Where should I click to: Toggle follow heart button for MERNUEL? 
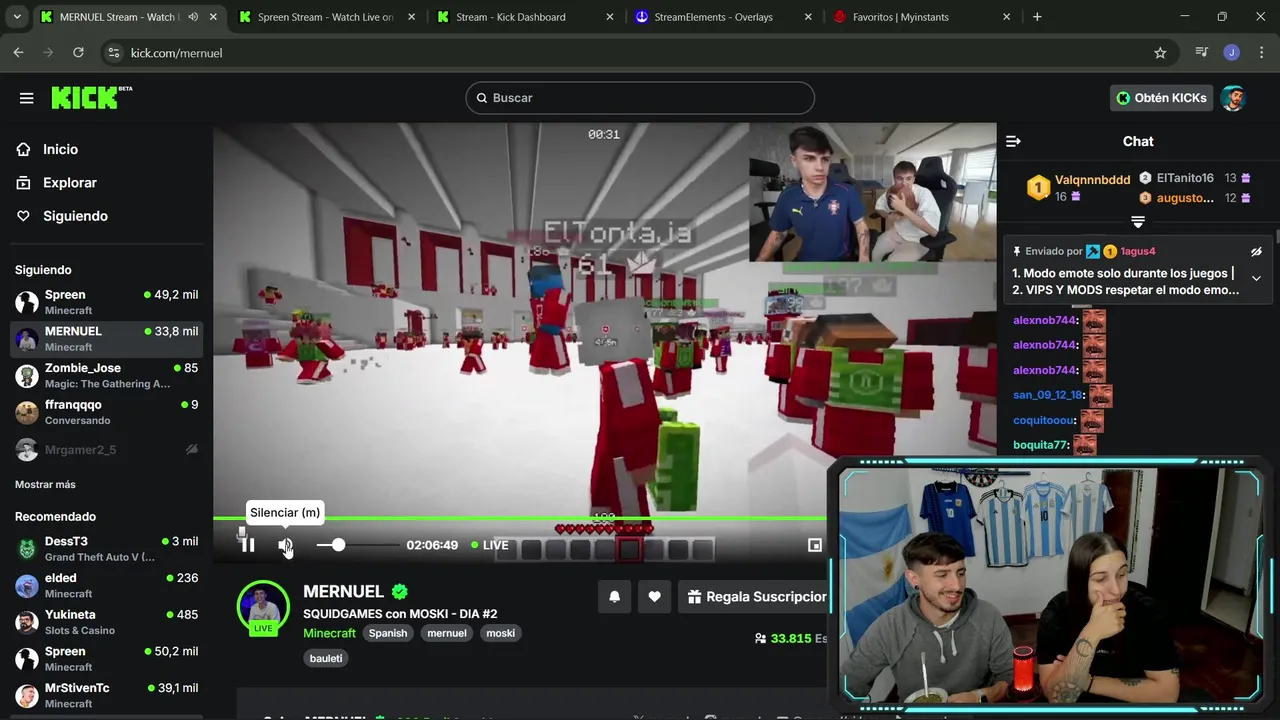654,597
